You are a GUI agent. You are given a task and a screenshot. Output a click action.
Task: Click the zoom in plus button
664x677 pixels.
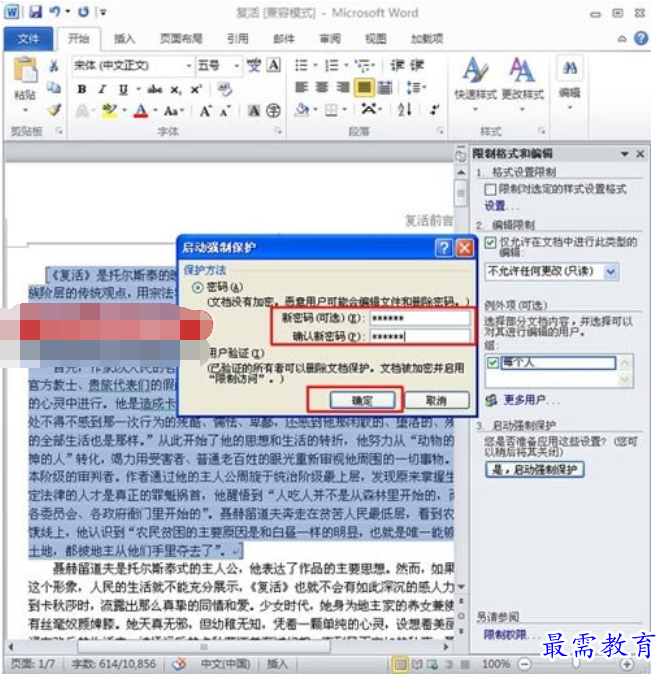pyautogui.click(x=626, y=664)
